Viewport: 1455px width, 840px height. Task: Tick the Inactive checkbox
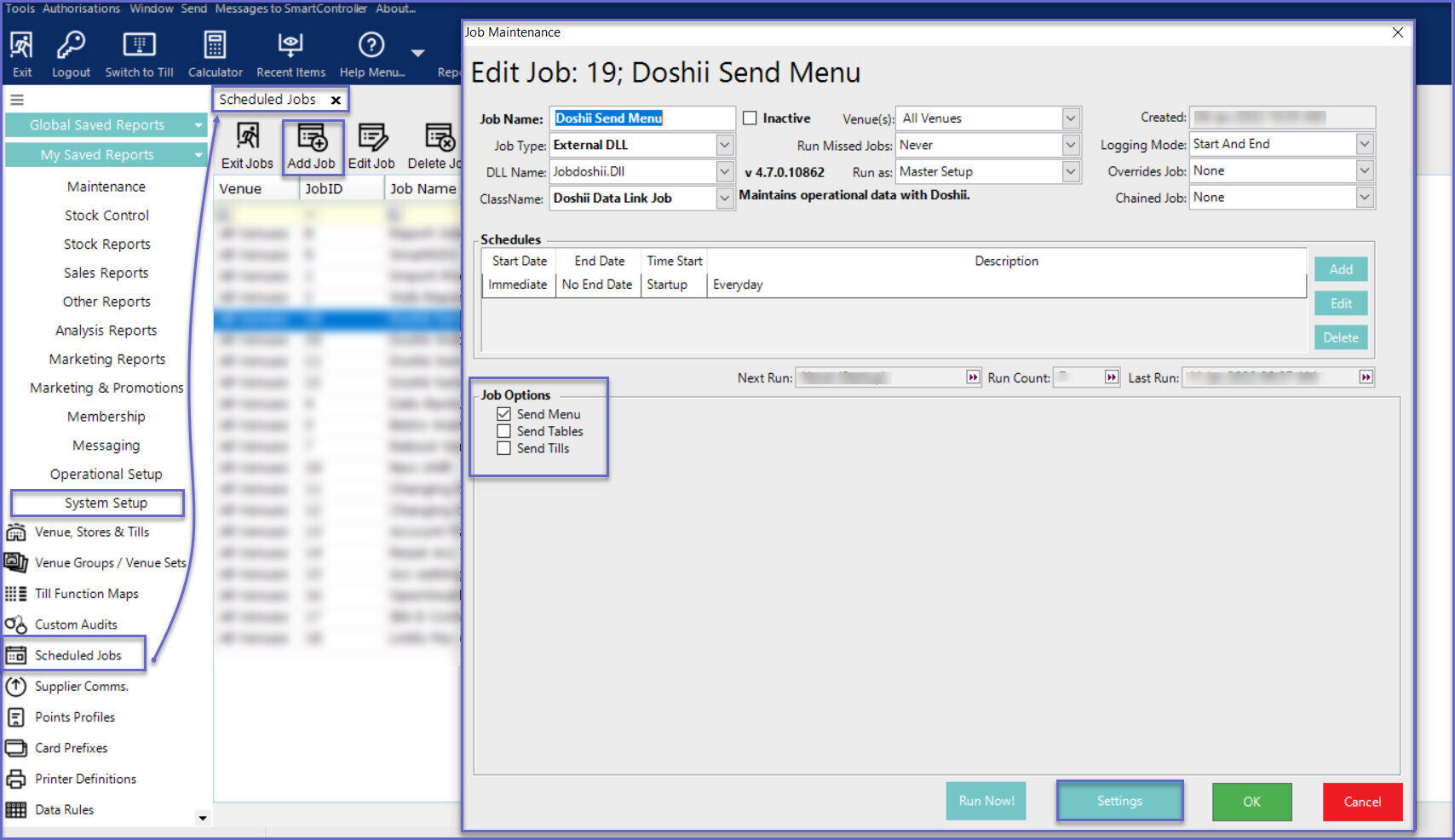[x=750, y=118]
